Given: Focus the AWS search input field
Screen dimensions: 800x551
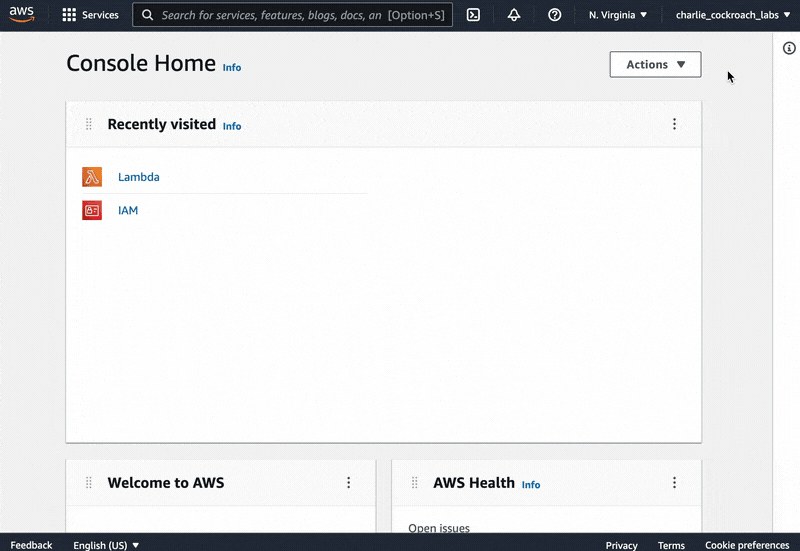Looking at the screenshot, I should (292, 15).
